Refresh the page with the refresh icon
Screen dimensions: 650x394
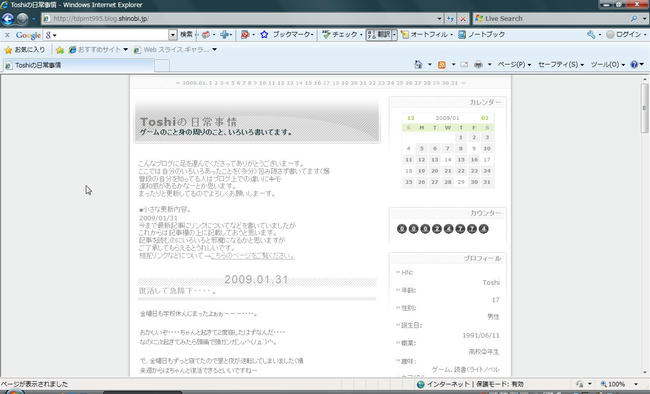pos(450,19)
